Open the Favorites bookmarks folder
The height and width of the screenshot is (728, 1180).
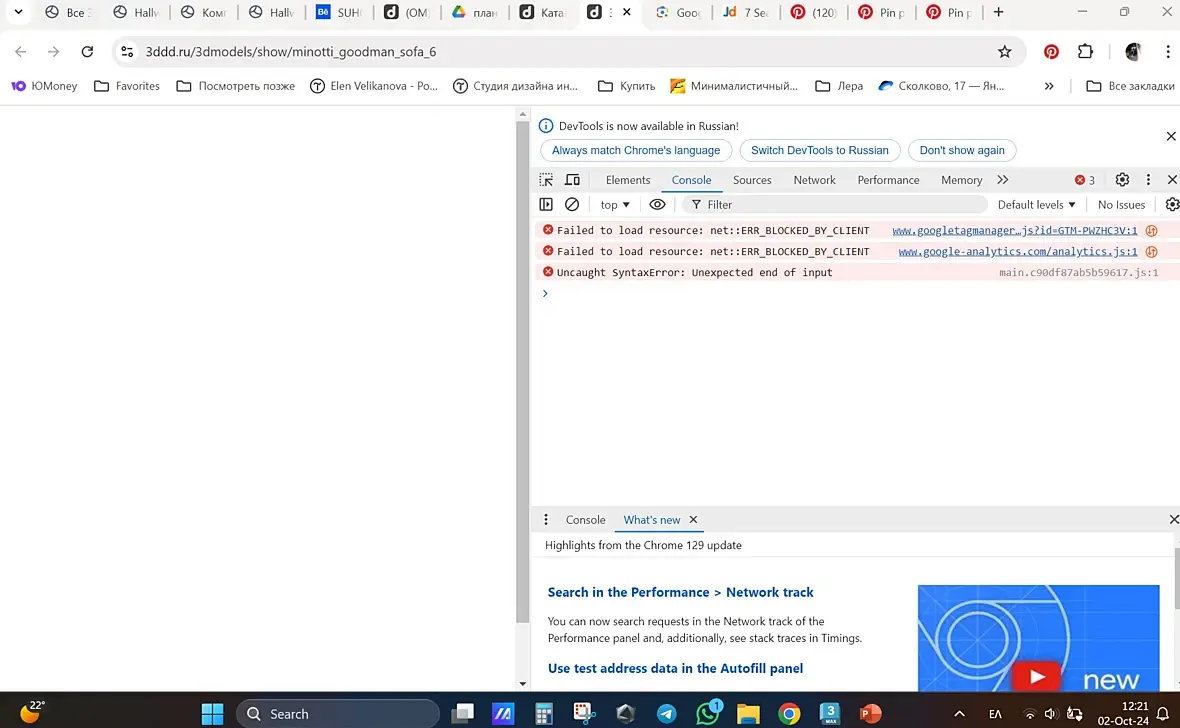pos(126,86)
